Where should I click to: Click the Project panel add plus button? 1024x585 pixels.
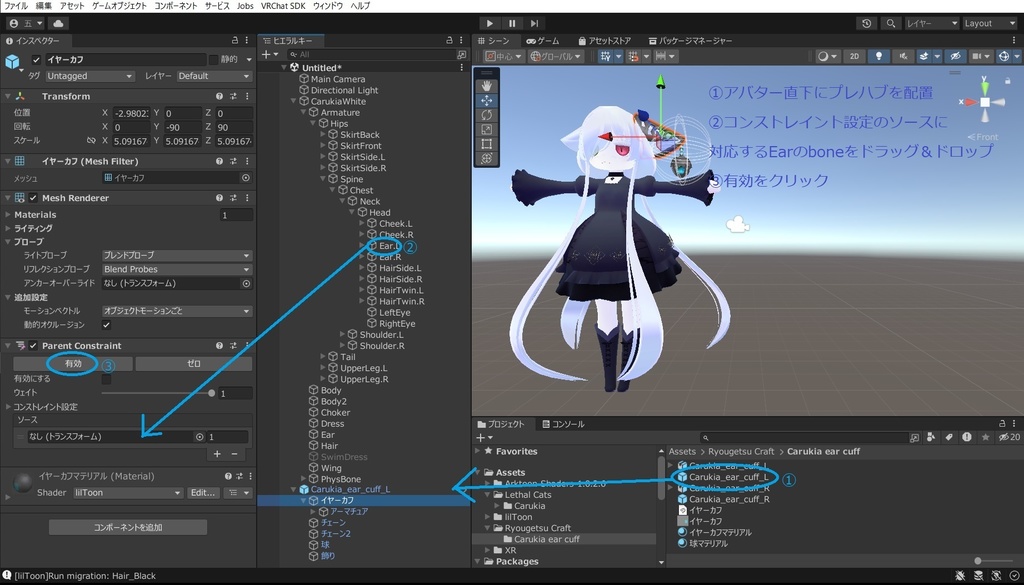pyautogui.click(x=481, y=437)
